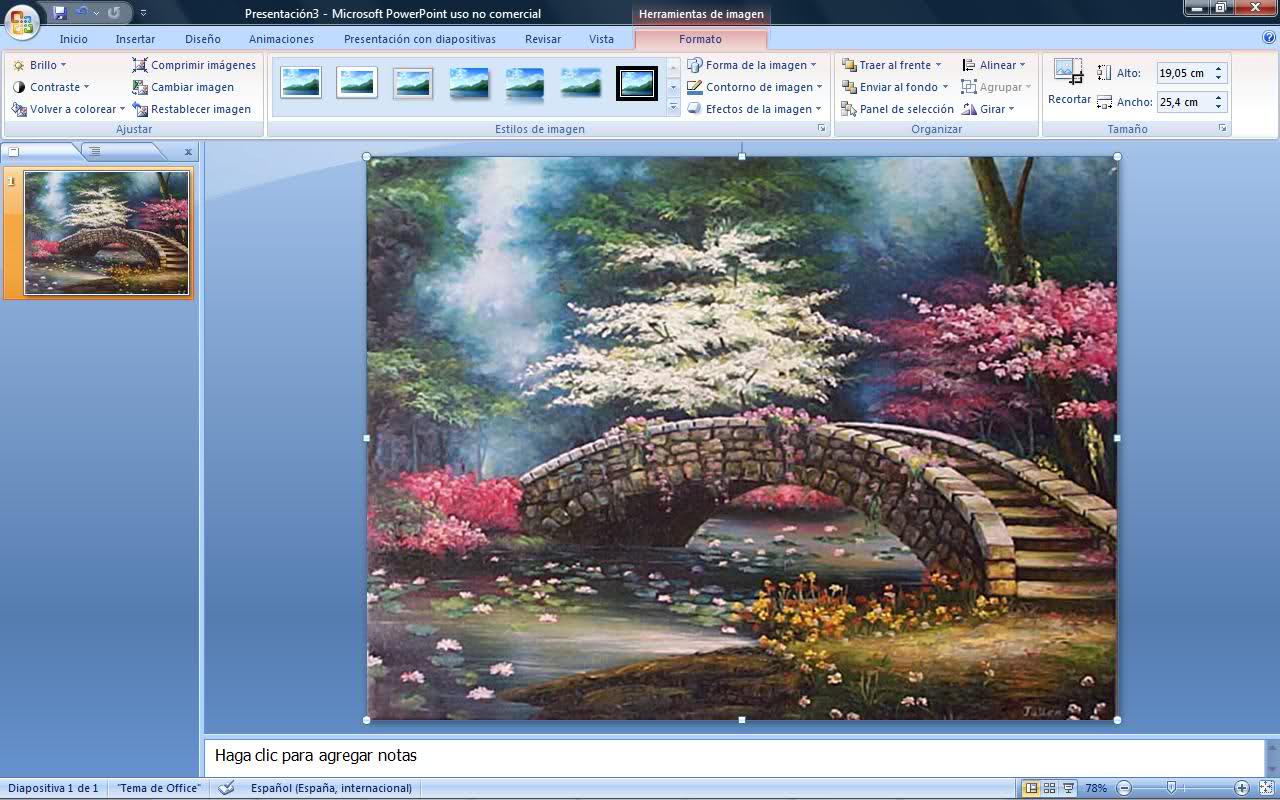
Task: Open the Vista tab
Action: (x=601, y=39)
